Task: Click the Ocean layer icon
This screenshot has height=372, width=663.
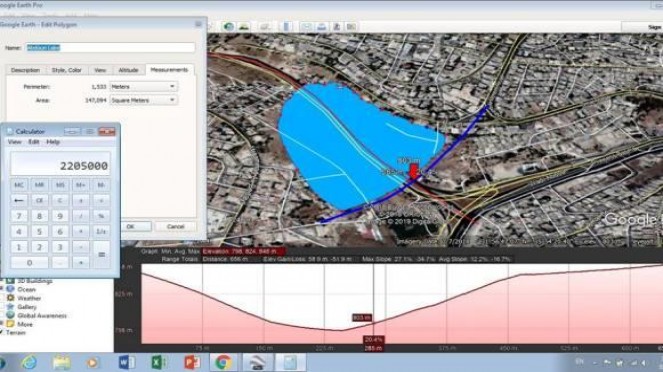Action: coord(11,290)
